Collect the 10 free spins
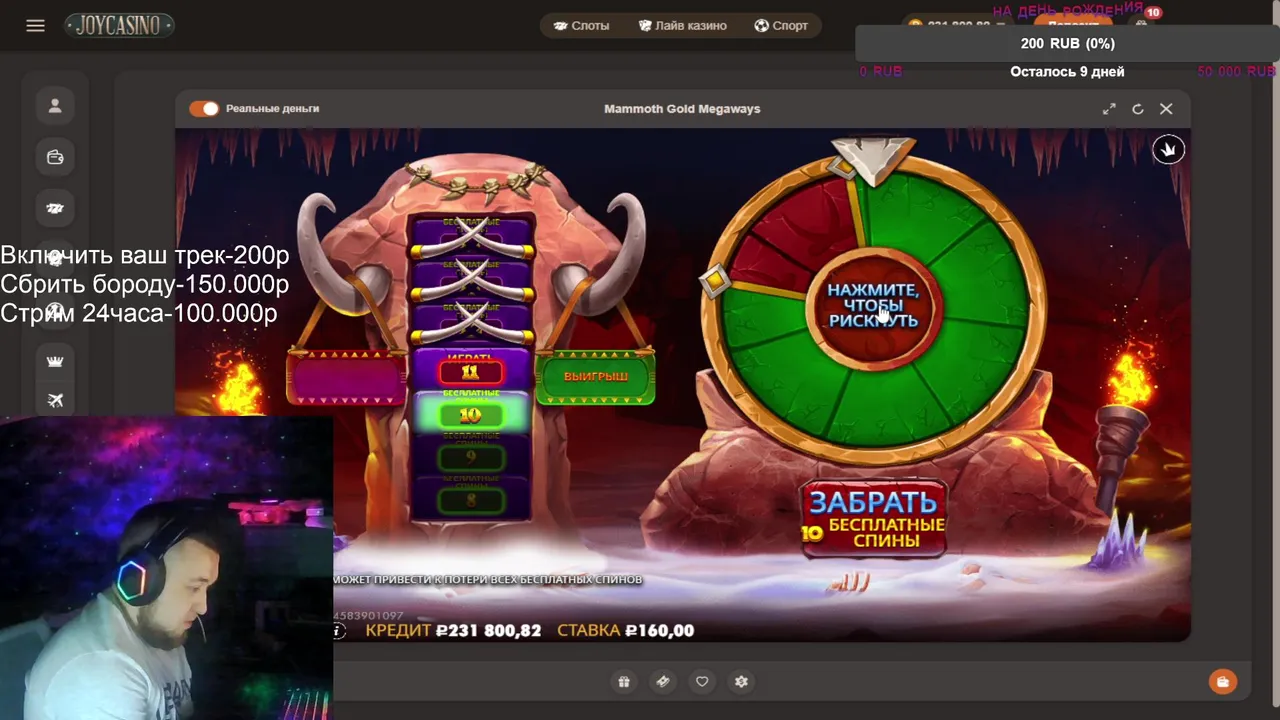 (873, 519)
